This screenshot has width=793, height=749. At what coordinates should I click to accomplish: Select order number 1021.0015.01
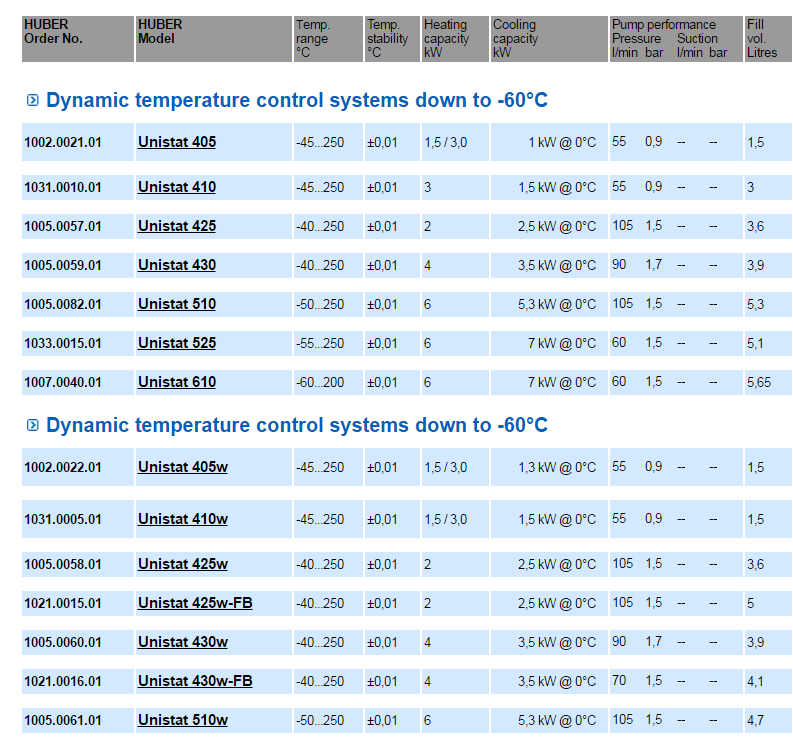tap(63, 603)
